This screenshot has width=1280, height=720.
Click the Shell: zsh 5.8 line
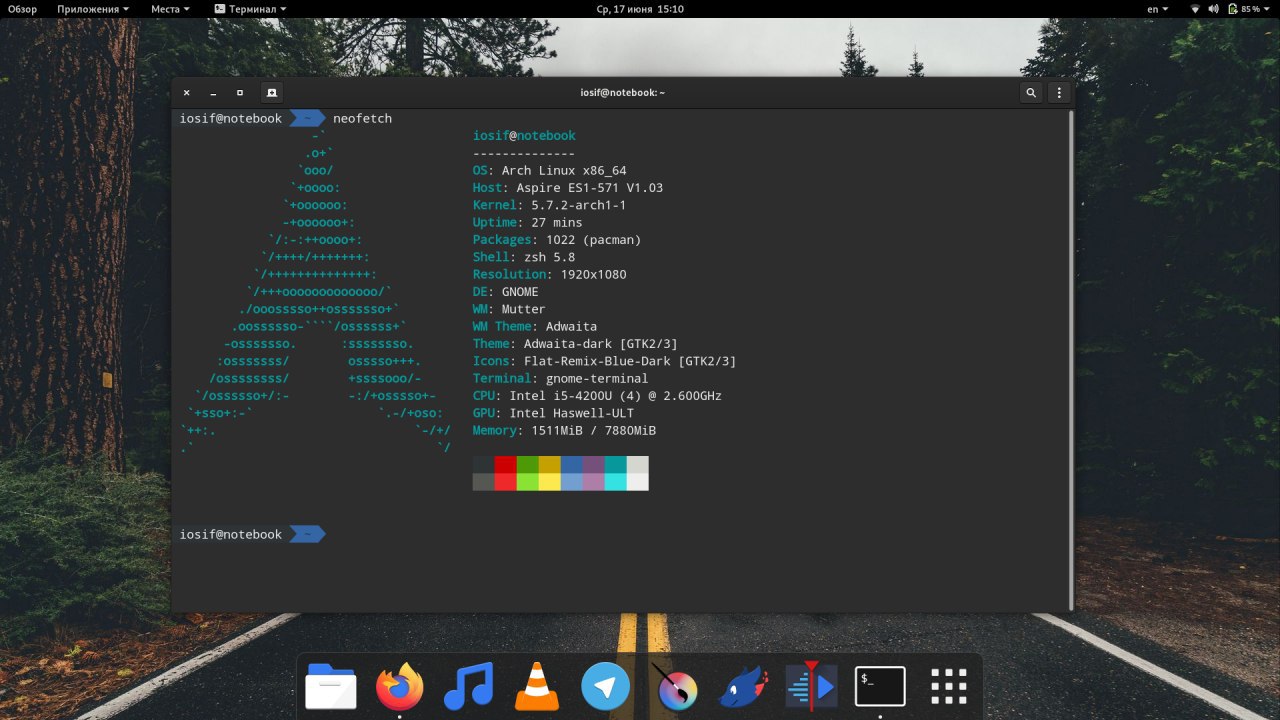(524, 257)
